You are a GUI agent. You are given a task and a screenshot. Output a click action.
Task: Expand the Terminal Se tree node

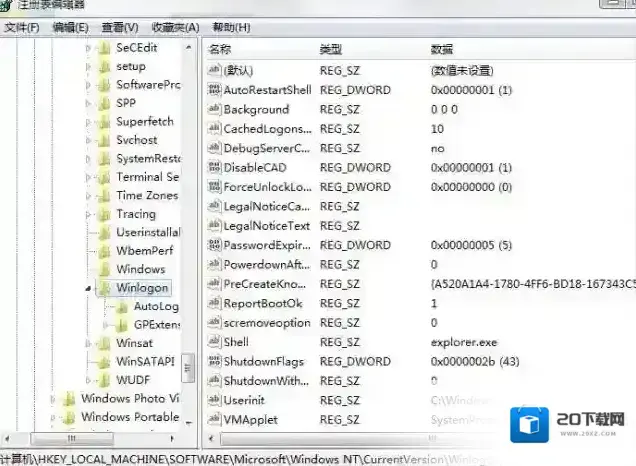pos(88,177)
